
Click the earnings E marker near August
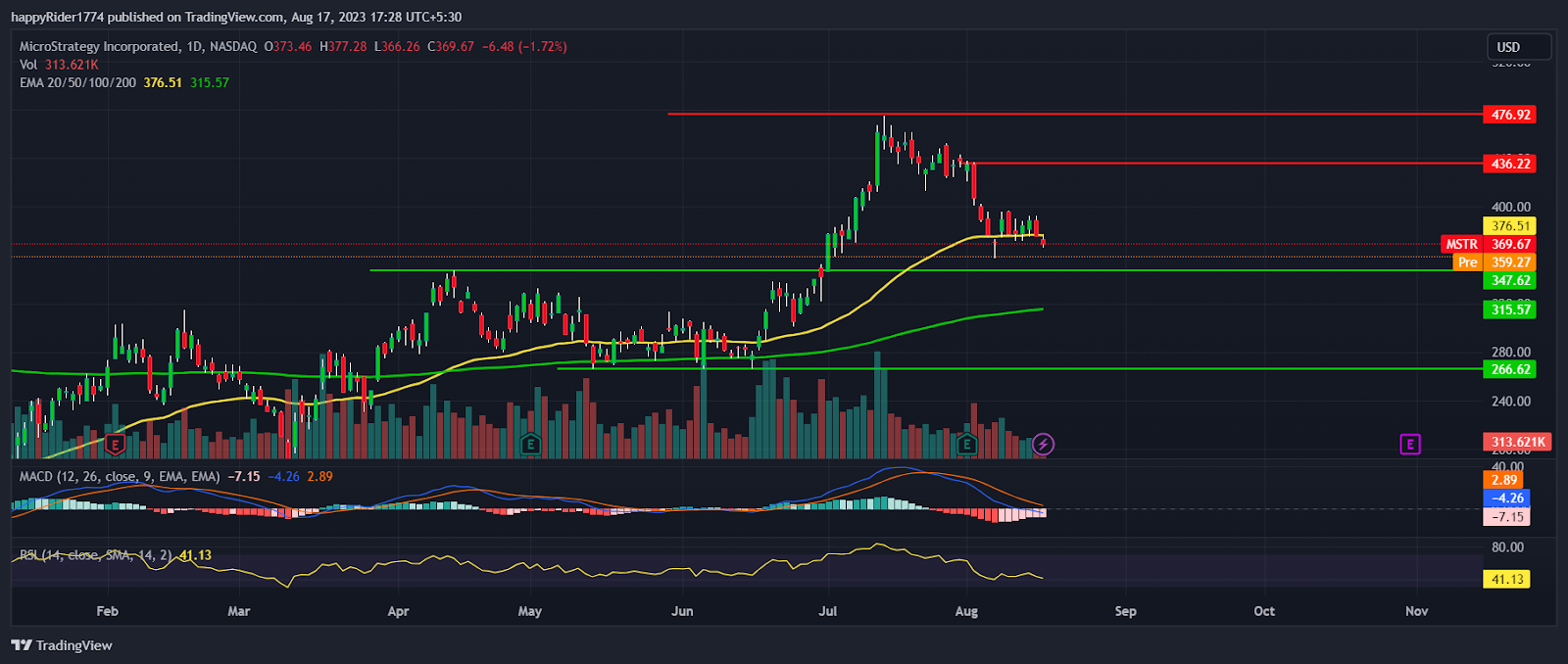click(967, 445)
